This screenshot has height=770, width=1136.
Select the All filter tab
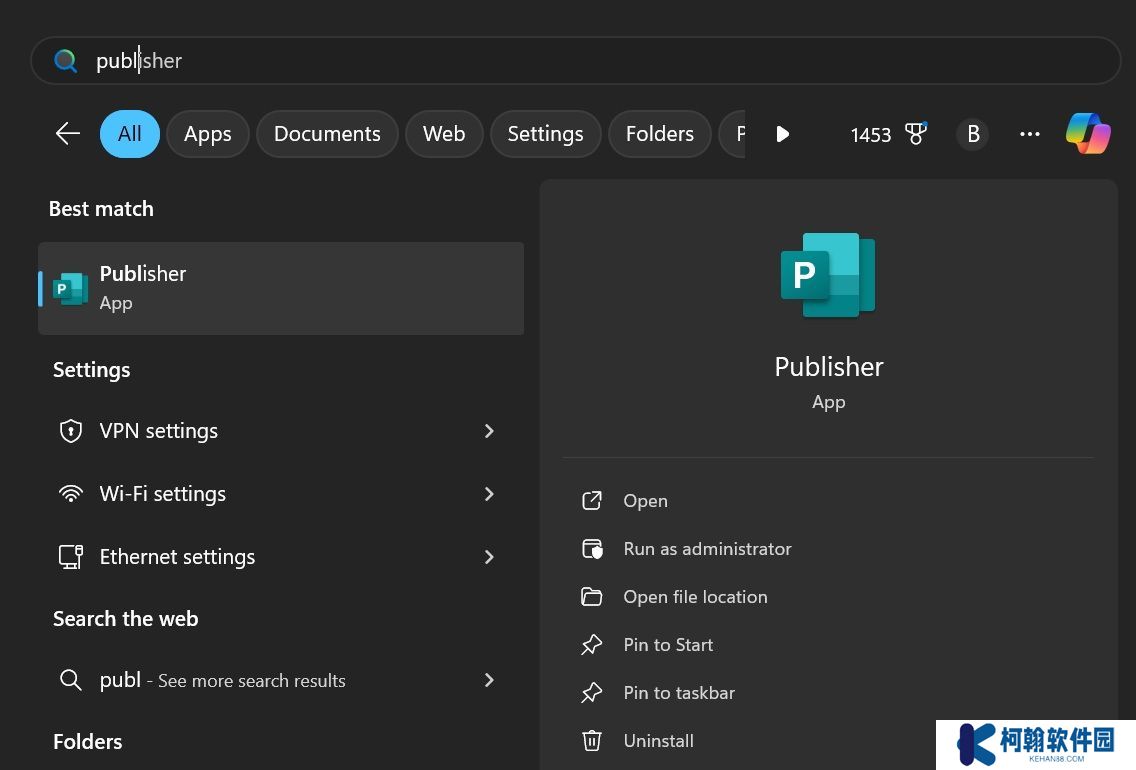[x=130, y=134]
